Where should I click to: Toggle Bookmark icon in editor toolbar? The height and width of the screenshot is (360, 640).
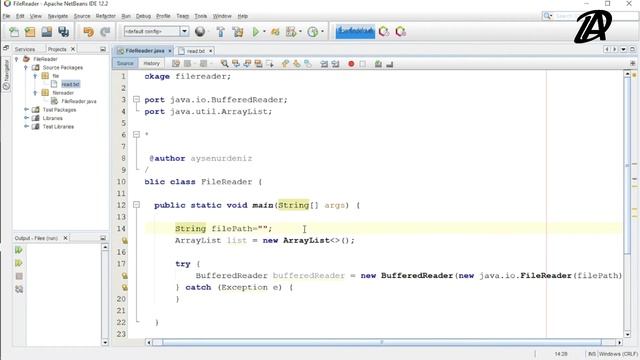(x=308, y=64)
